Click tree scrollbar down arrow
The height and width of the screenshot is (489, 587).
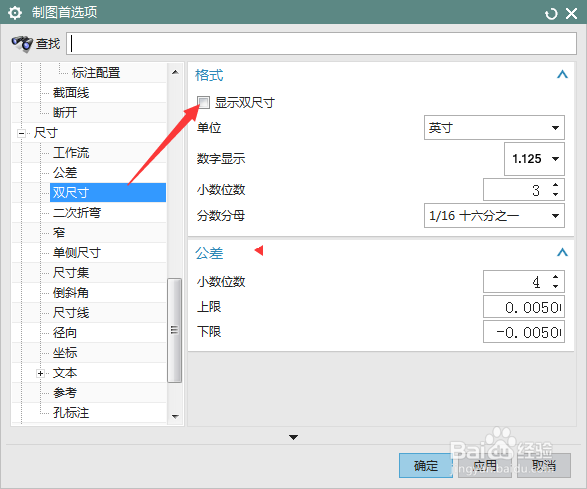175,416
